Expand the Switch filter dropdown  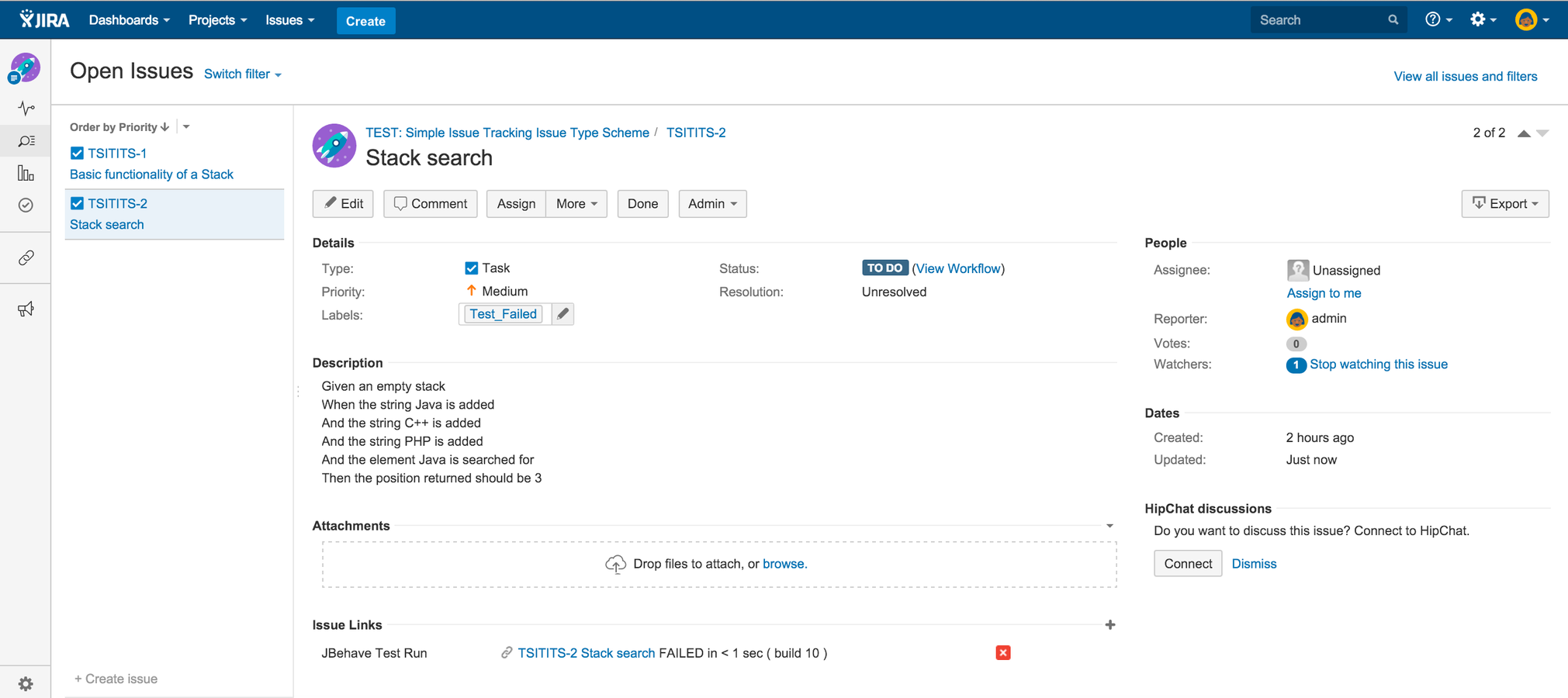coord(242,74)
